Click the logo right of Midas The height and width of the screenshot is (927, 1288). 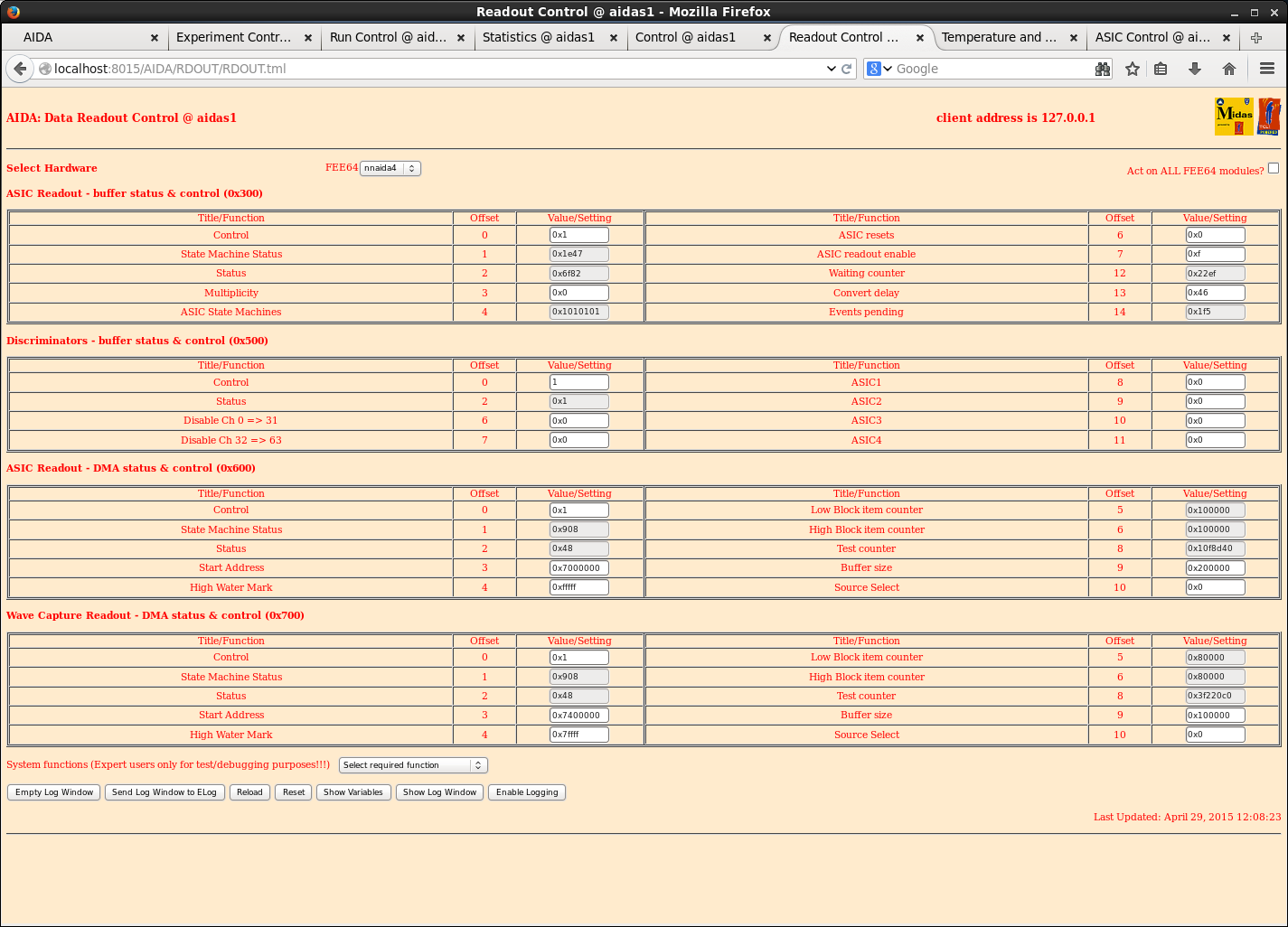point(1269,116)
